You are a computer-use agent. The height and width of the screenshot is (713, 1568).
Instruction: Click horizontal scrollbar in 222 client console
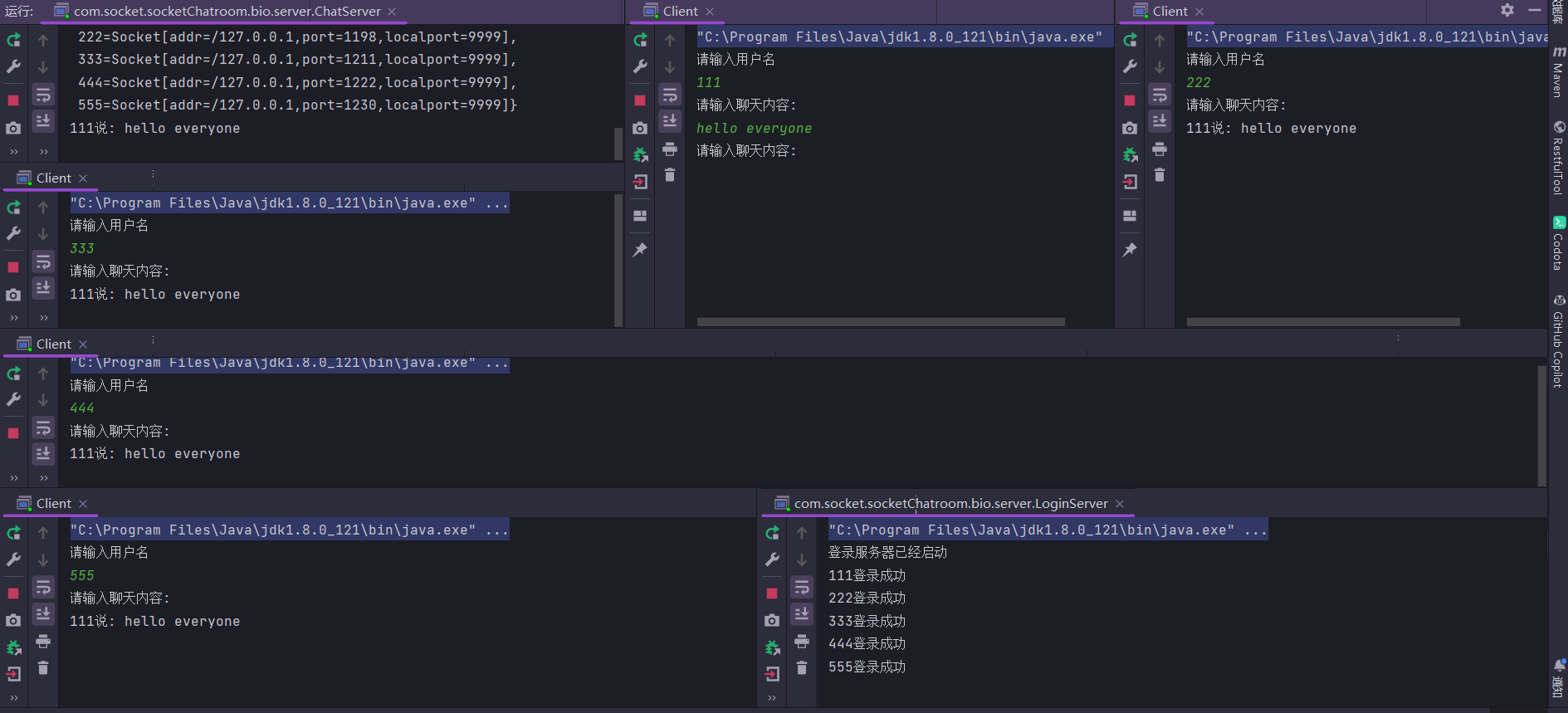coord(1323,321)
